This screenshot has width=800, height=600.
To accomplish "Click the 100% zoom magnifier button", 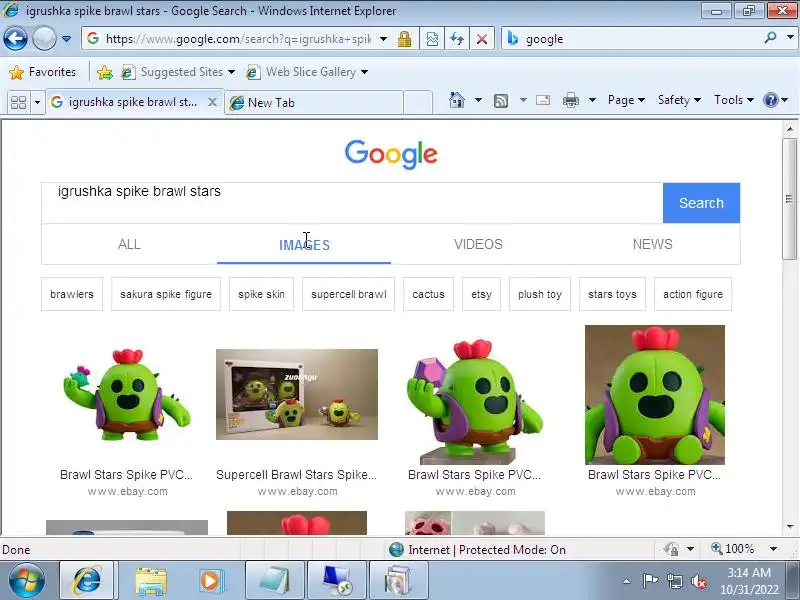I will point(732,549).
